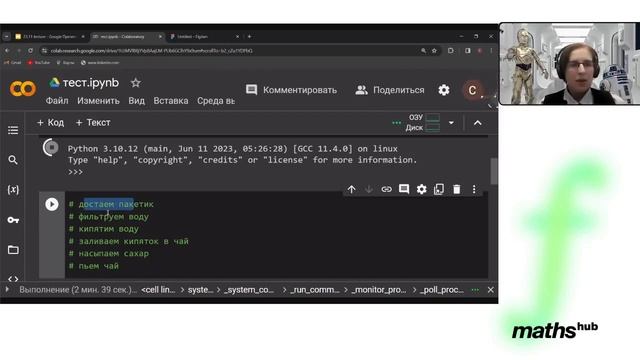Image resolution: width=640 pixels, height=360 pixels.
Task: Go back in the browser
Action: click(7, 51)
